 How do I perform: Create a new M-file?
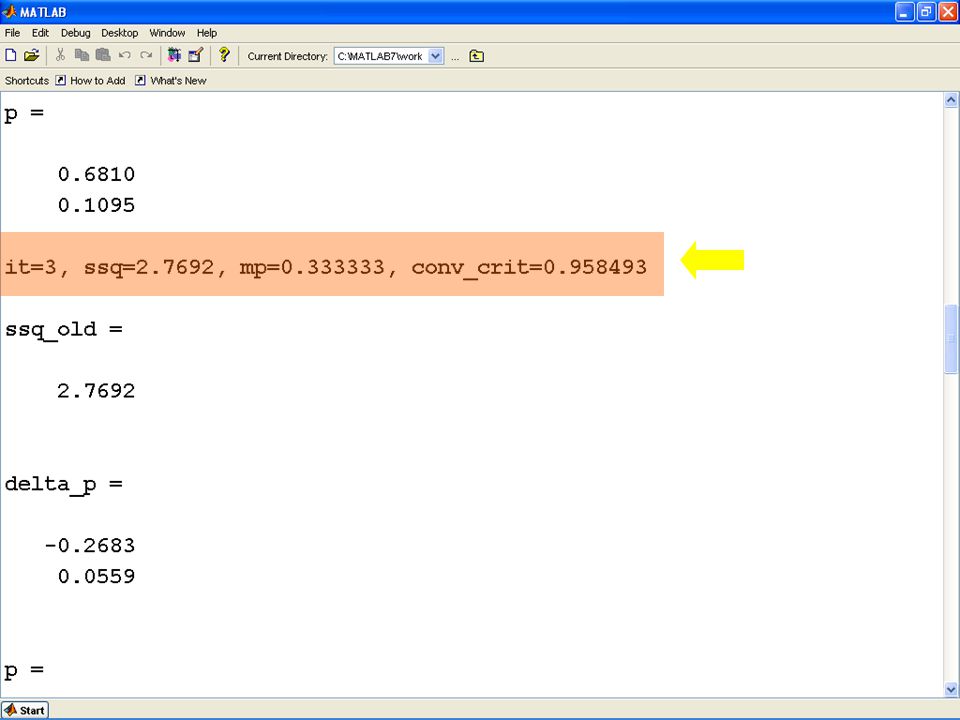click(x=10, y=55)
